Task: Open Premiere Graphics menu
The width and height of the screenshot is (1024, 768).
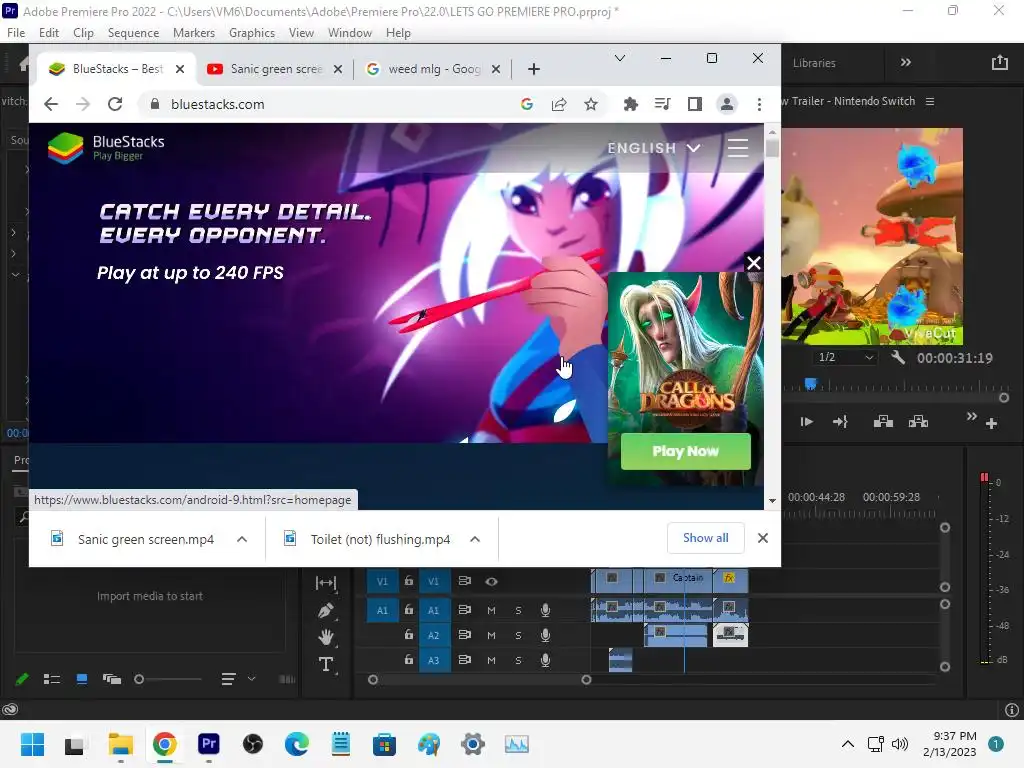Action: (x=251, y=33)
